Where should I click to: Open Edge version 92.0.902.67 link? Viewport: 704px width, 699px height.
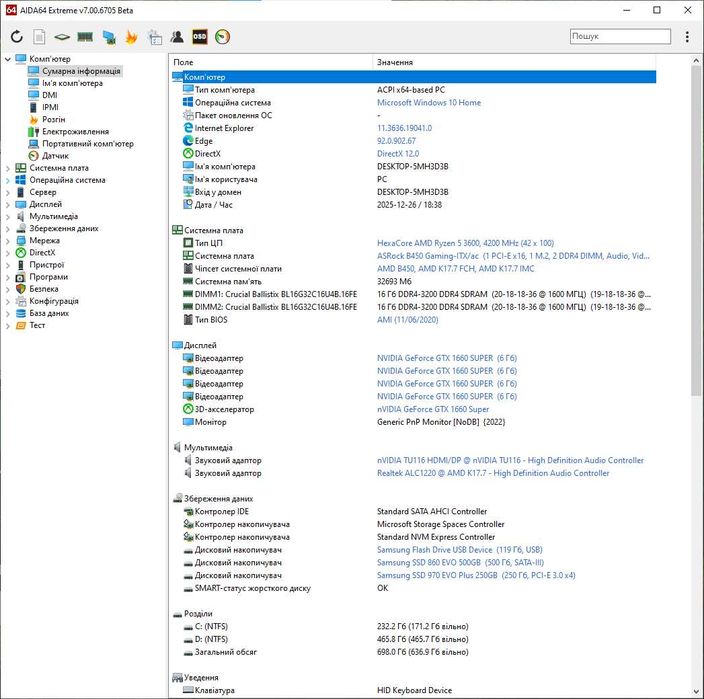click(396, 141)
